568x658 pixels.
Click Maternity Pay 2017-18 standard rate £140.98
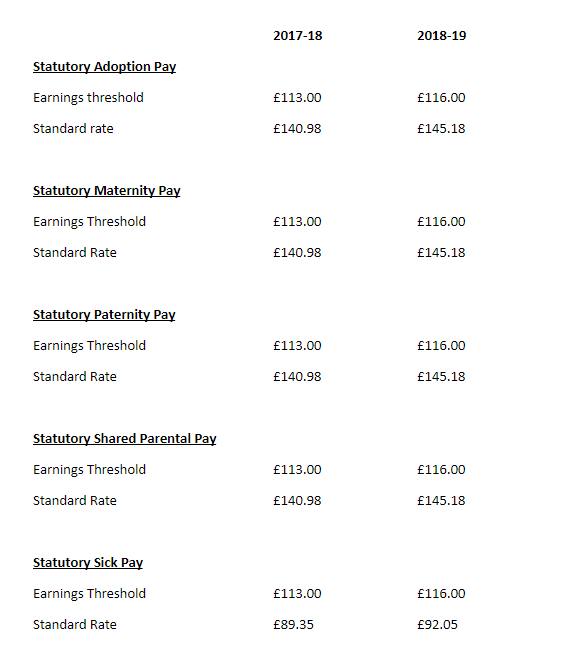297,253
